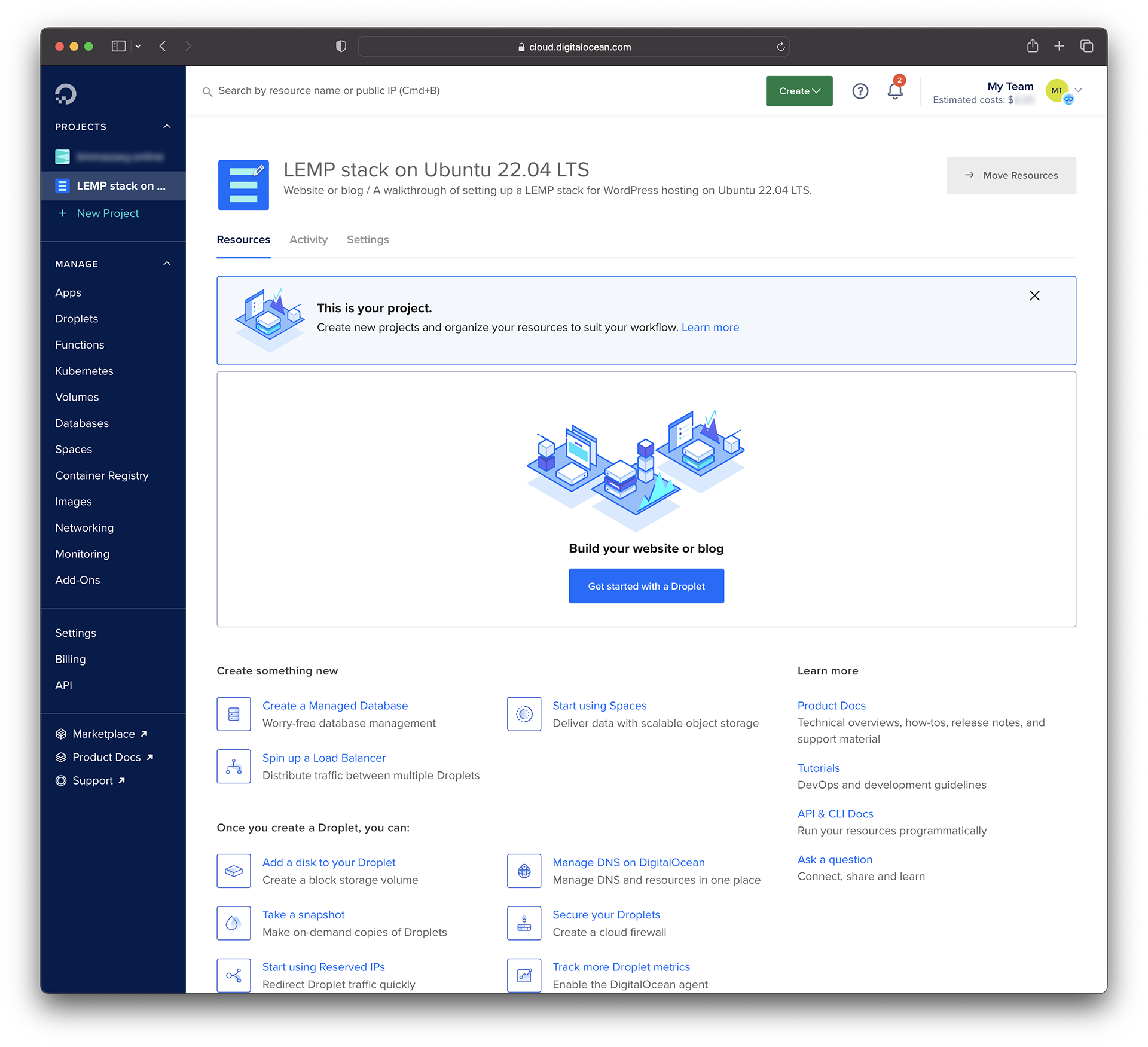
Task: Click Start using Spaces link
Action: click(x=600, y=706)
